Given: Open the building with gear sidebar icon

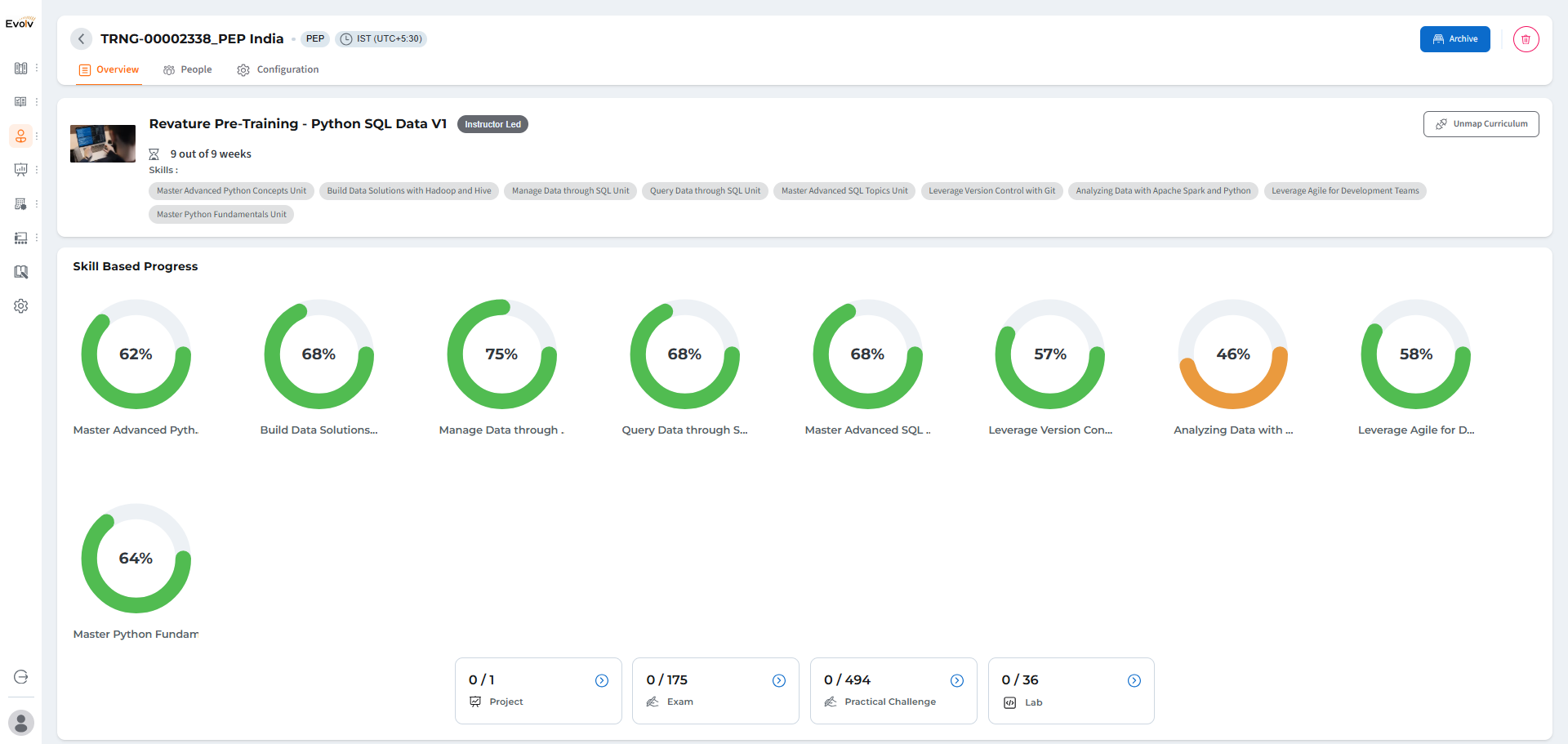Looking at the screenshot, I should point(21,204).
